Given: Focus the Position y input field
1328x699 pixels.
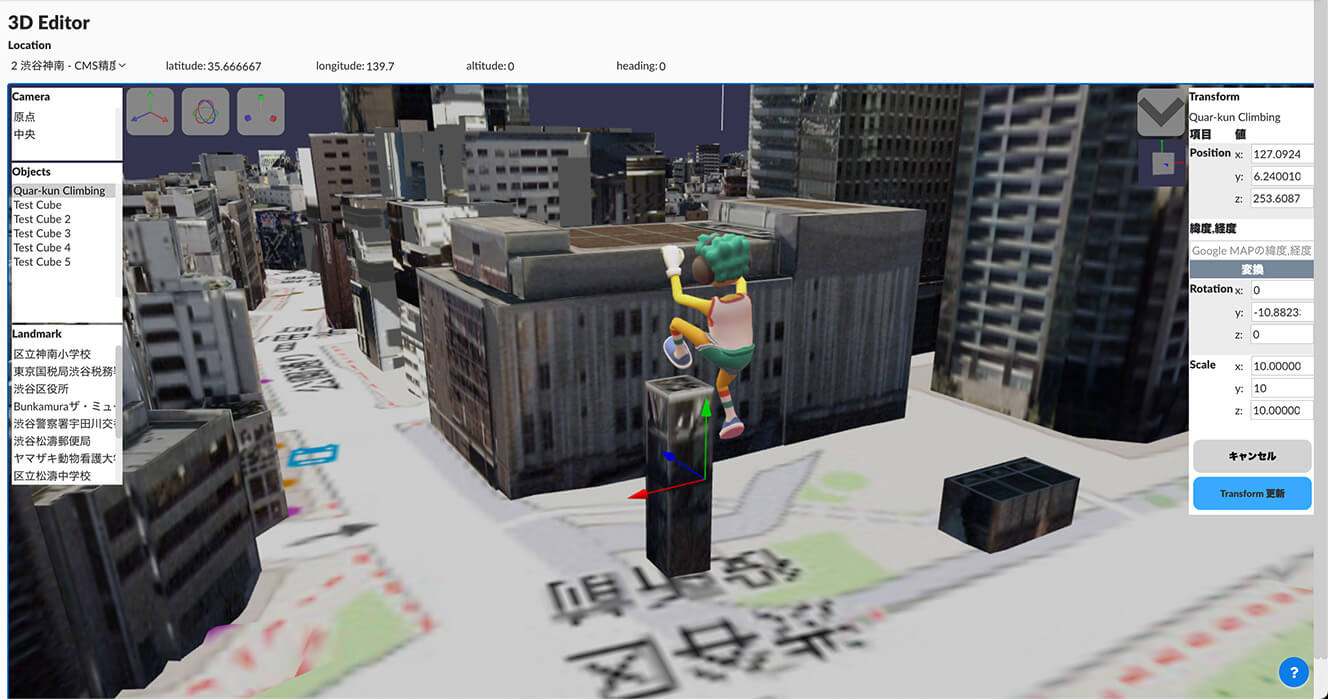Looking at the screenshot, I should point(1282,177).
